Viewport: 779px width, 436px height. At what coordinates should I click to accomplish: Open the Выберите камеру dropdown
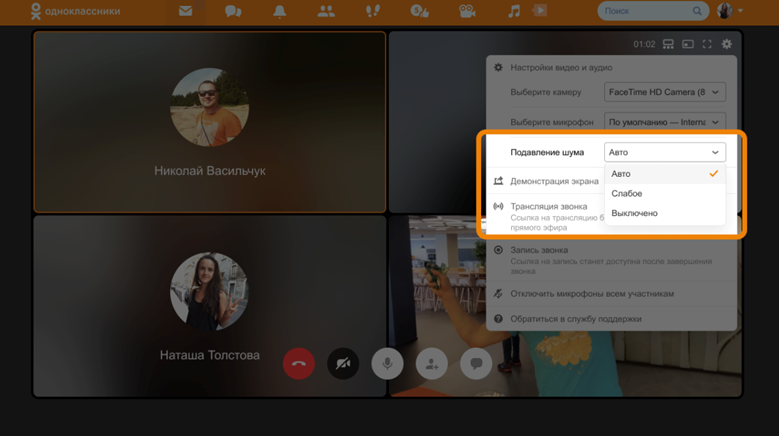[665, 92]
